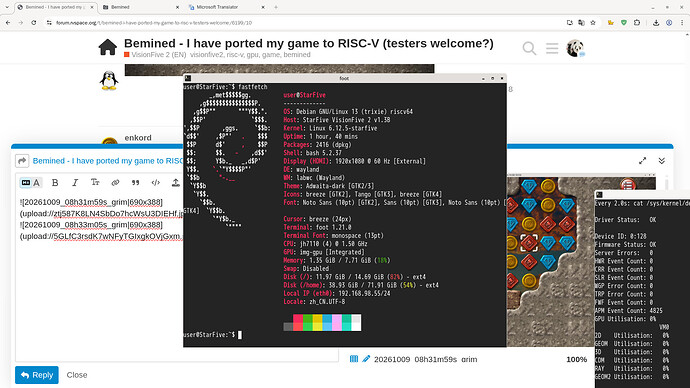The width and height of the screenshot is (690, 388).
Task: Go back in the browser
Action: pyautogui.click(x=8, y=22)
